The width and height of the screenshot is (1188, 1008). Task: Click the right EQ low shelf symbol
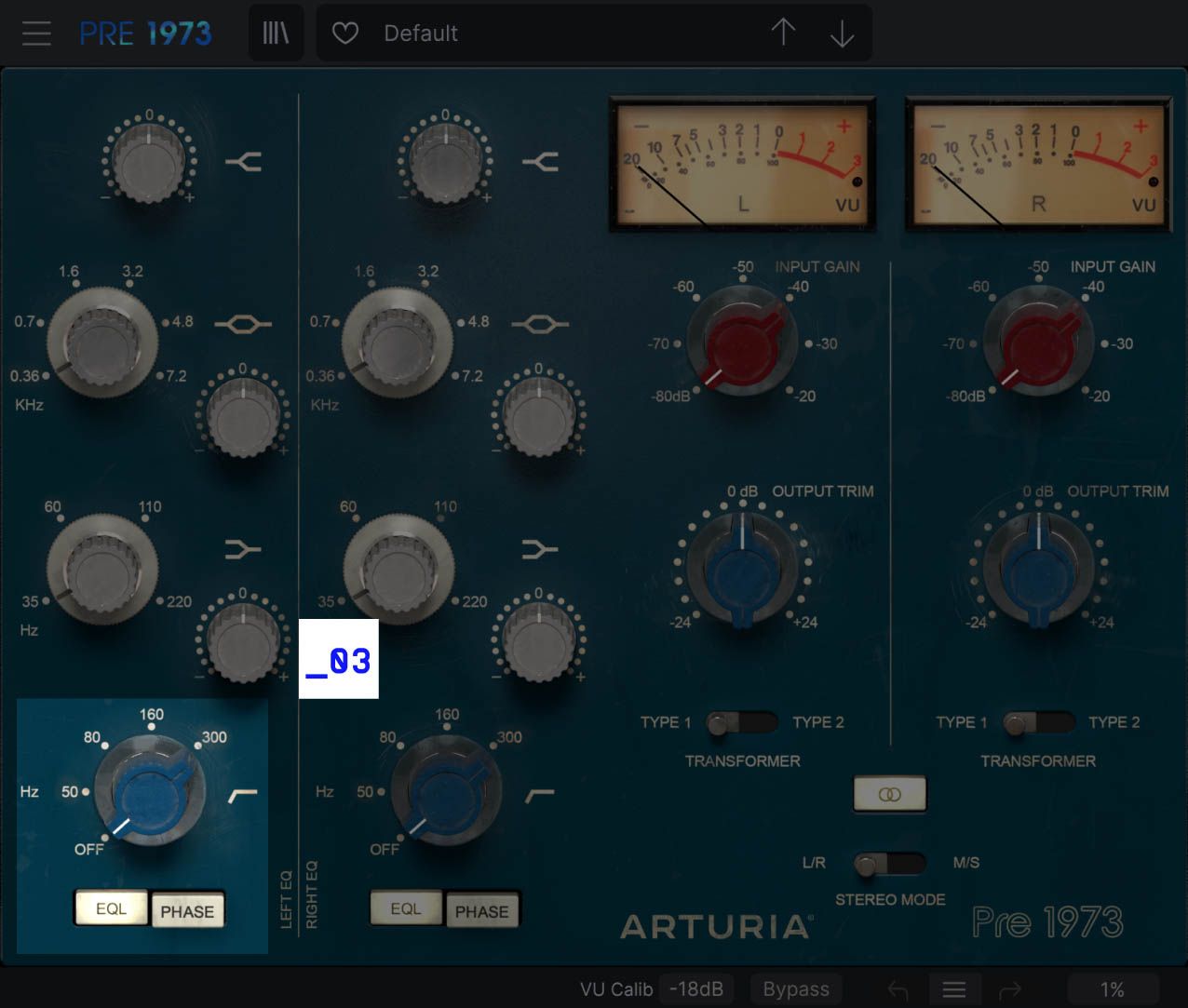(x=539, y=550)
